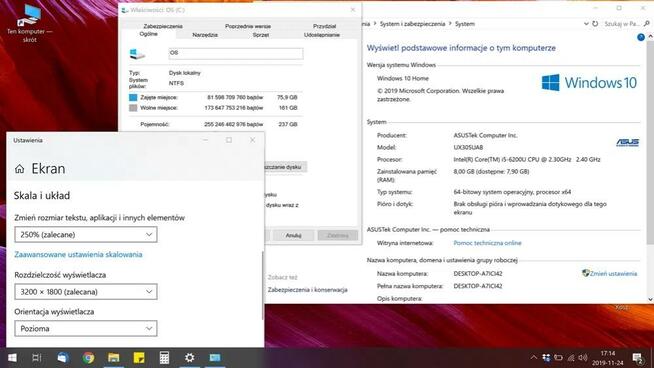Click the 8,00 GB installed memory value
Screen dimensions: 654x368
coord(491,171)
